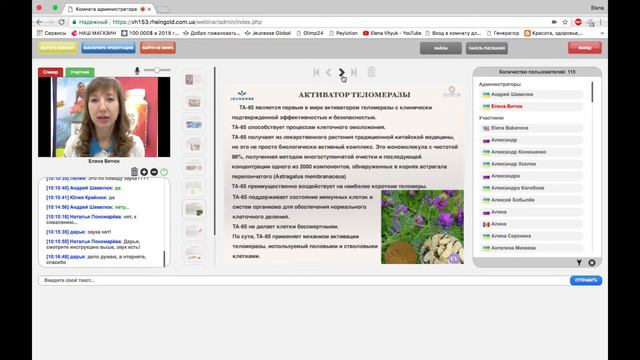Click the microphone icon above the video
This screenshot has height=360, width=640.
[x=137, y=71]
